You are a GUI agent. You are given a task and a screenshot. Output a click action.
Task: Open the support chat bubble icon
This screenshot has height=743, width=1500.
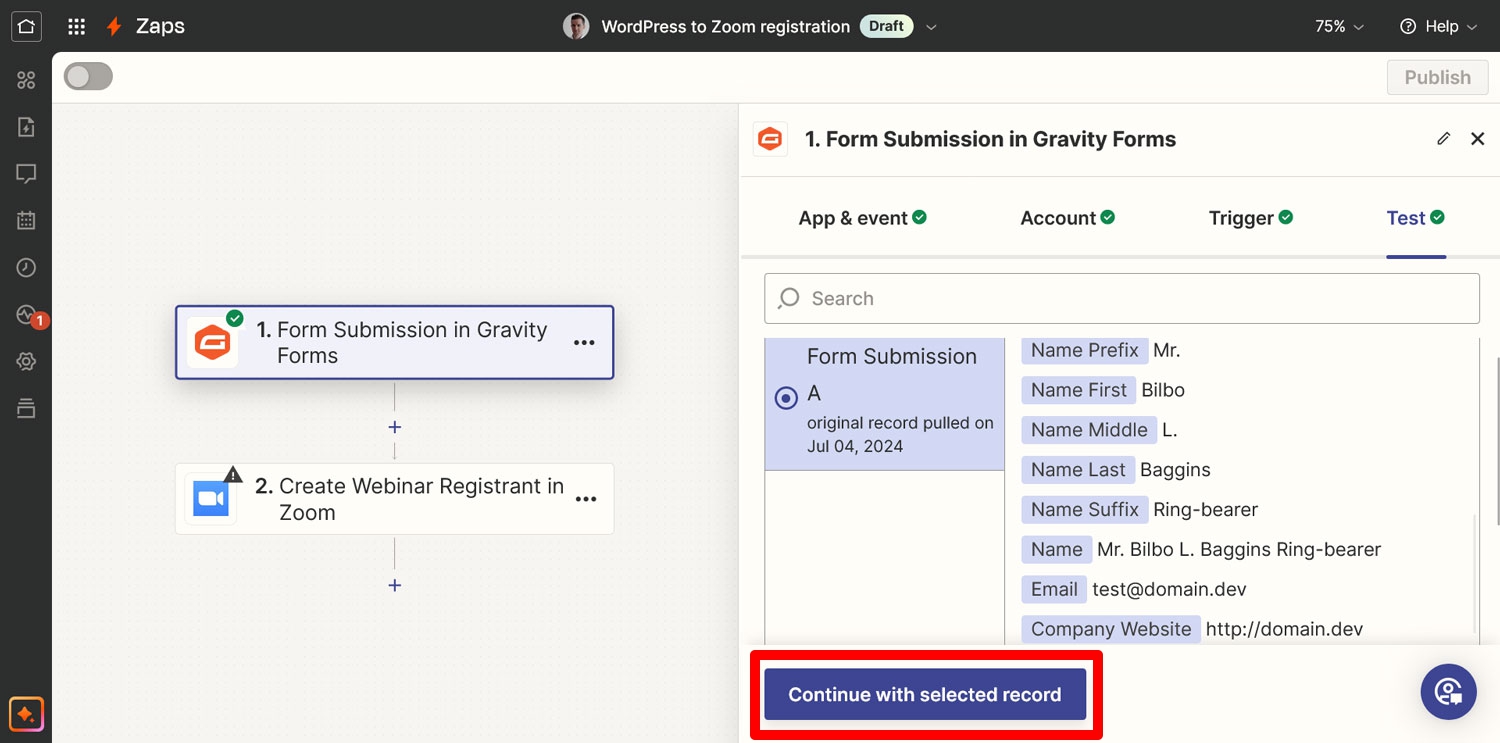point(1449,692)
